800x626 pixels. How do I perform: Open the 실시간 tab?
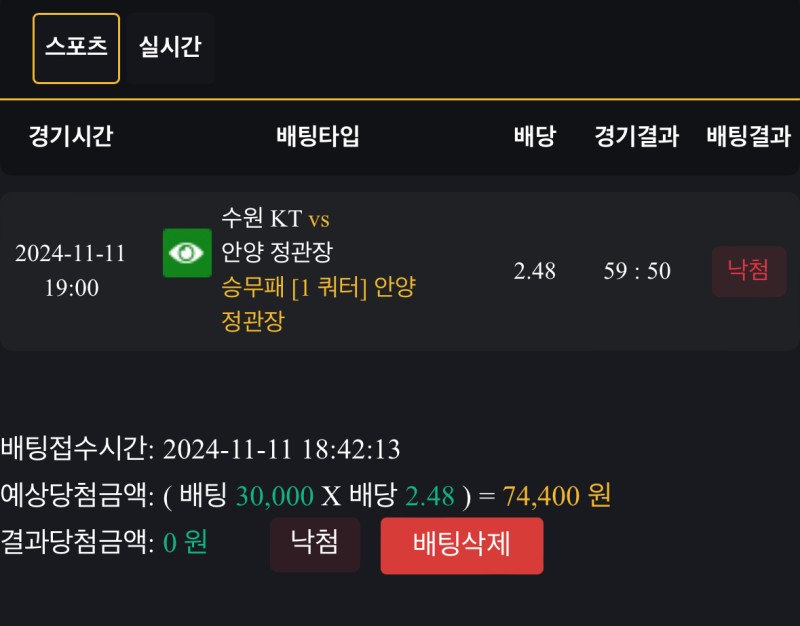[x=170, y=48]
